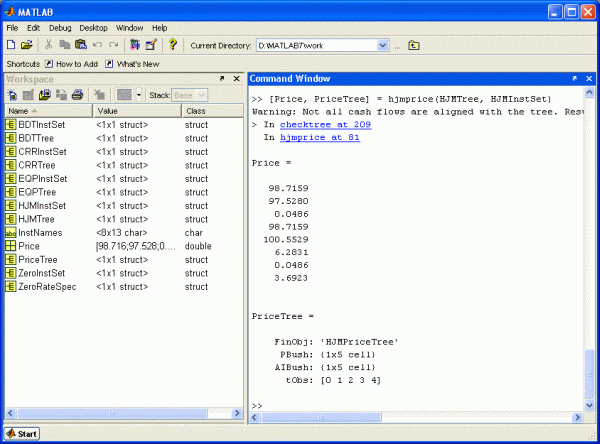Image resolution: width=600 pixels, height=444 pixels.
Task: Open plot type dropdown arrow
Action: tap(139, 95)
